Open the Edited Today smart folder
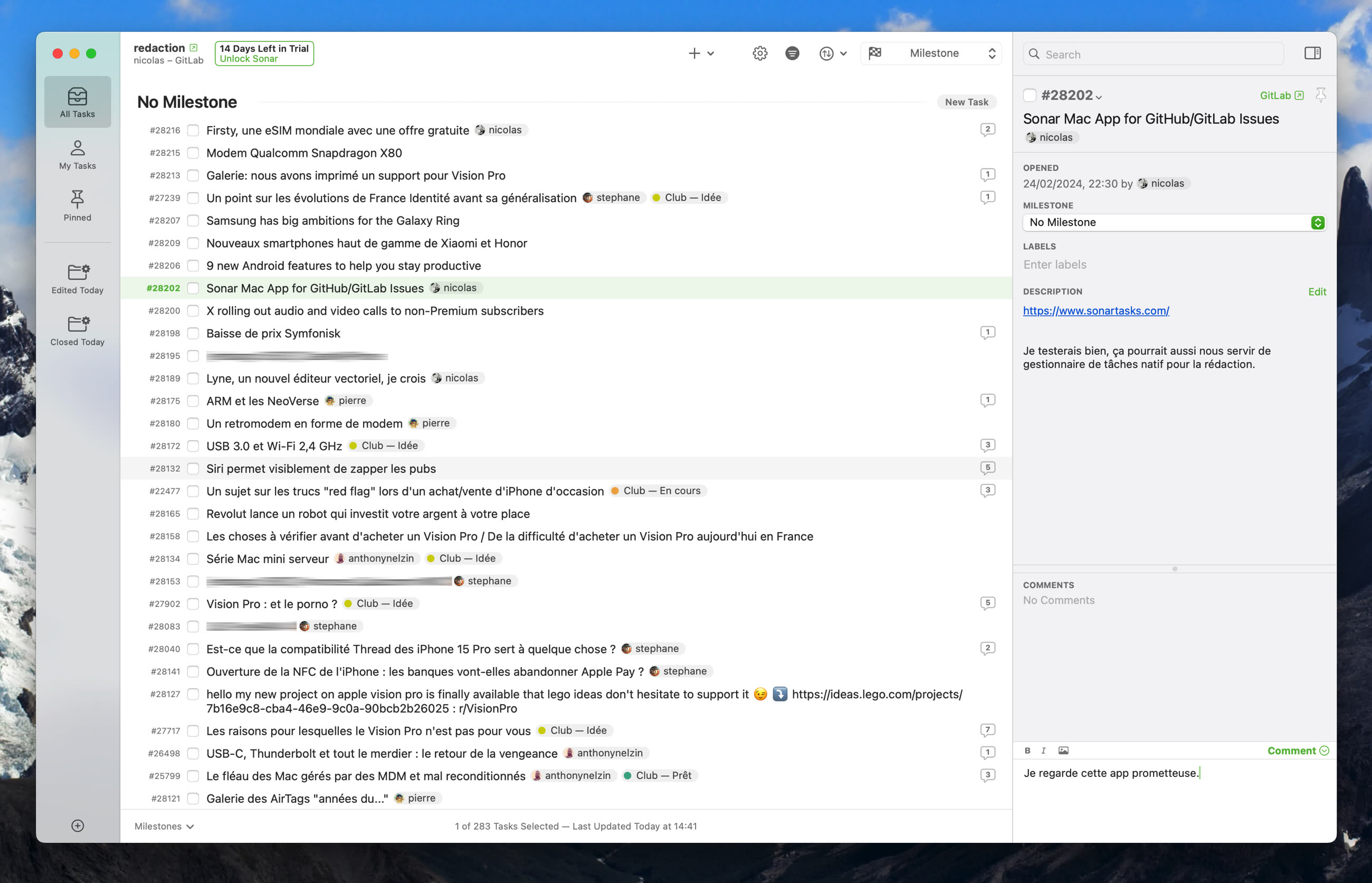Image resolution: width=1372 pixels, height=883 pixels. pos(78,279)
